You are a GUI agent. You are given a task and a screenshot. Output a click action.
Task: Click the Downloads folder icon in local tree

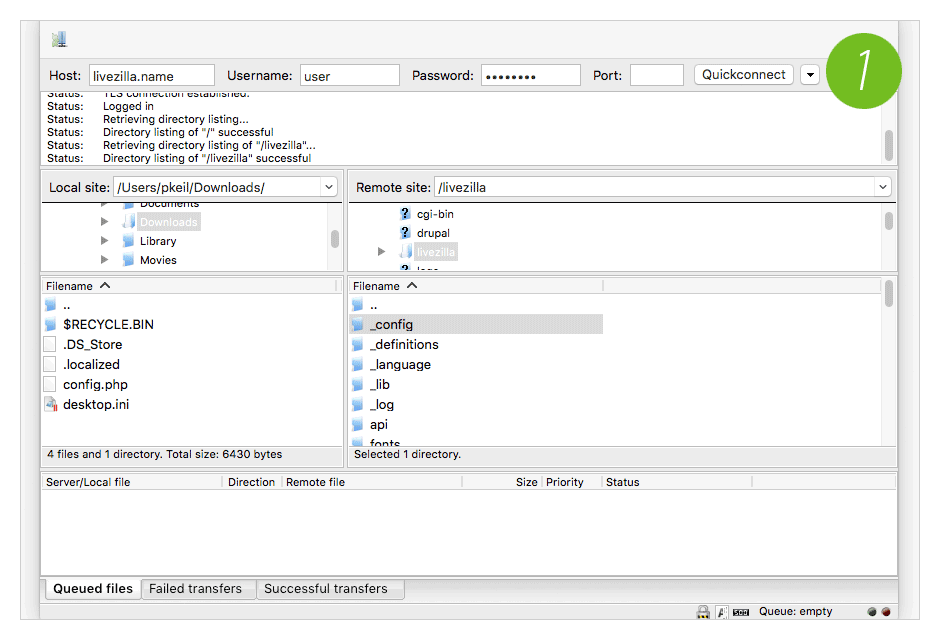click(128, 222)
